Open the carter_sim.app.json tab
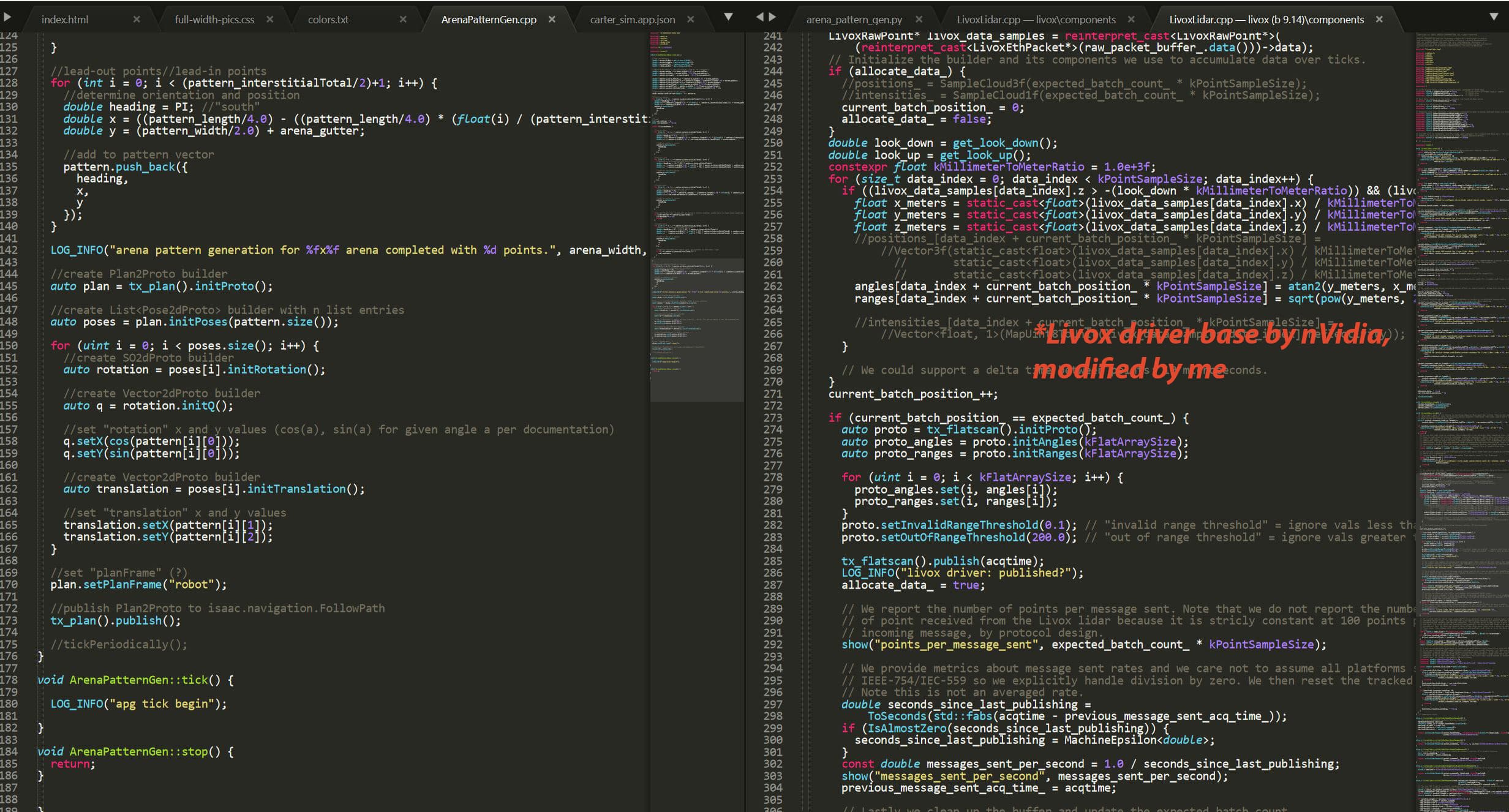Image resolution: width=1509 pixels, height=812 pixels. click(632, 20)
